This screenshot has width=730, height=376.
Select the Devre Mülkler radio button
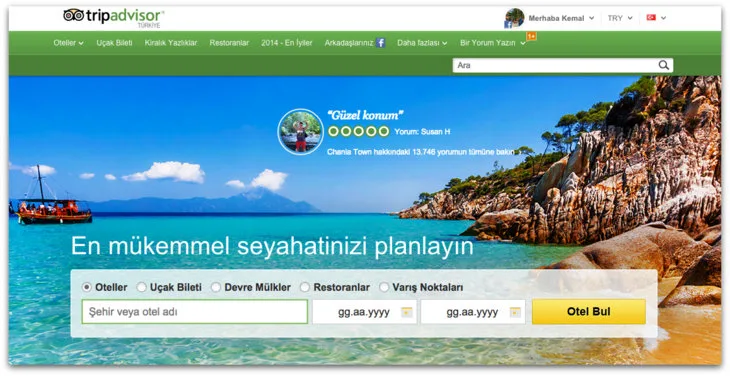tap(216, 287)
